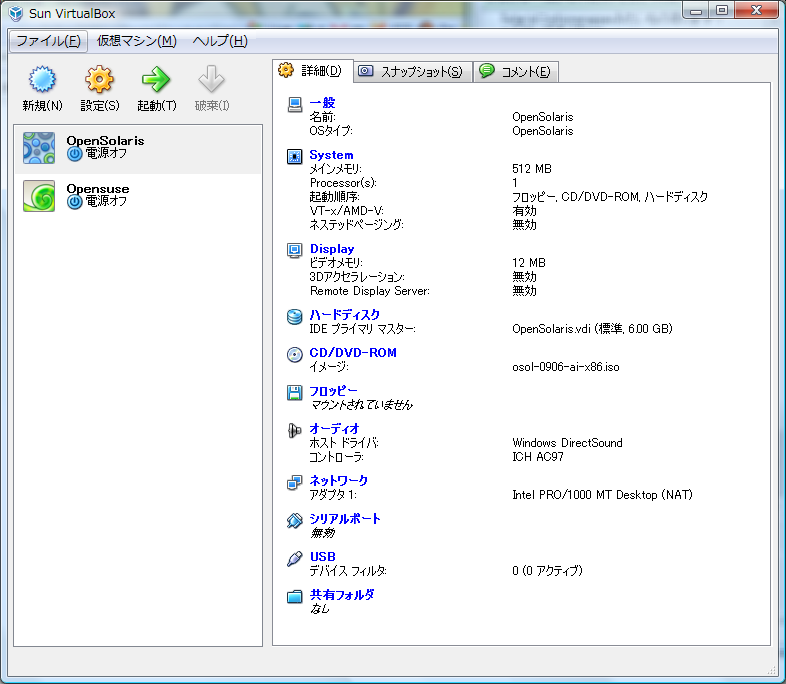
Task: Click the 破棄(I) discard icon
Action: (x=212, y=79)
